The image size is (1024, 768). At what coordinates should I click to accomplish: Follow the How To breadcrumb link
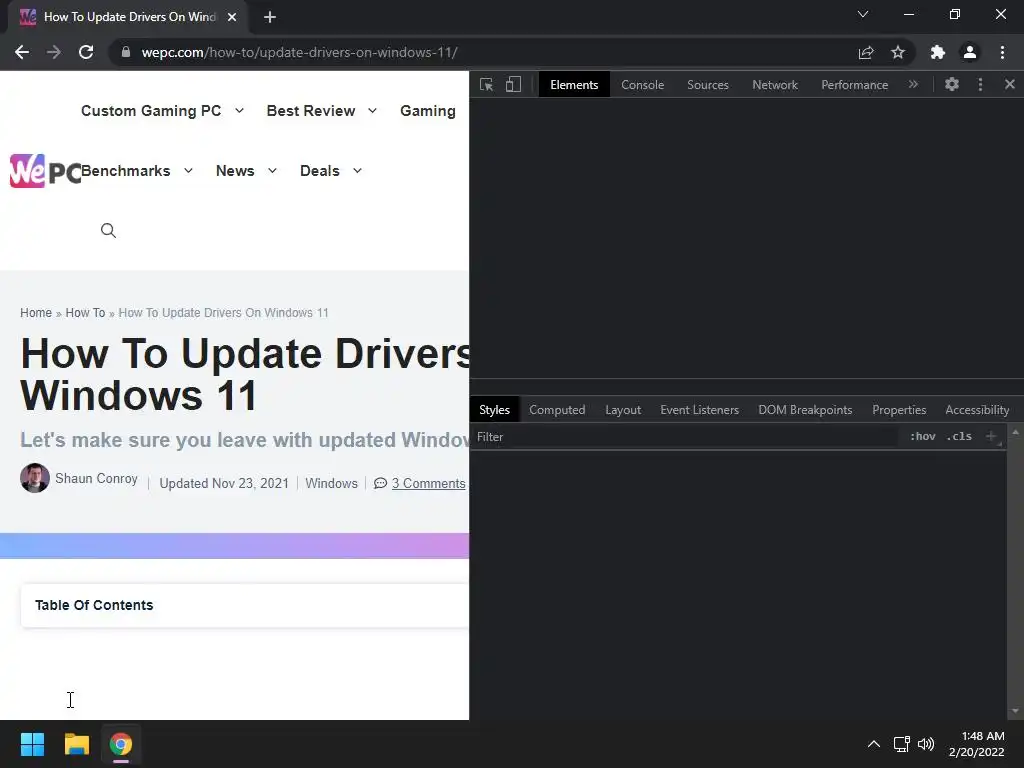tap(85, 313)
